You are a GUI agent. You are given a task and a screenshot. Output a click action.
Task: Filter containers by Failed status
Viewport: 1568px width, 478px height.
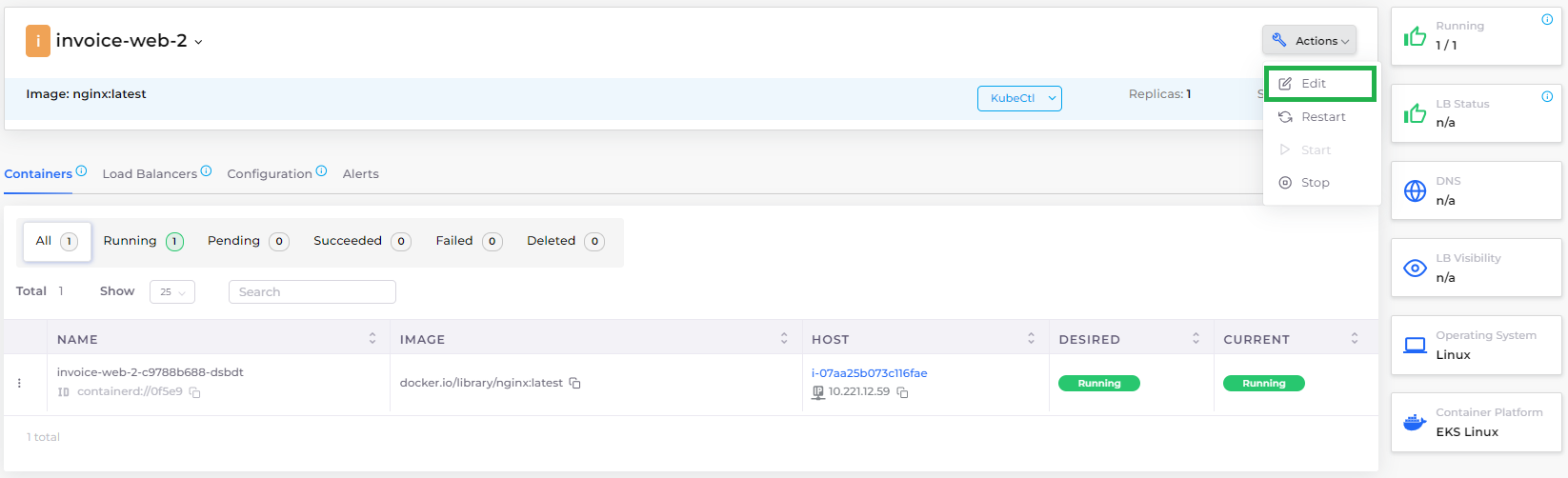(x=468, y=241)
